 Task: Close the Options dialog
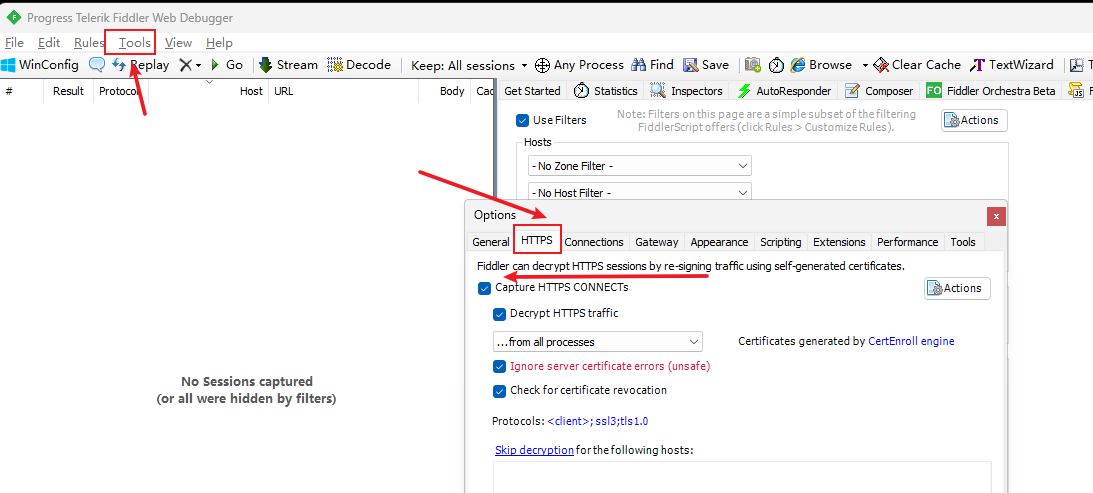(x=996, y=216)
